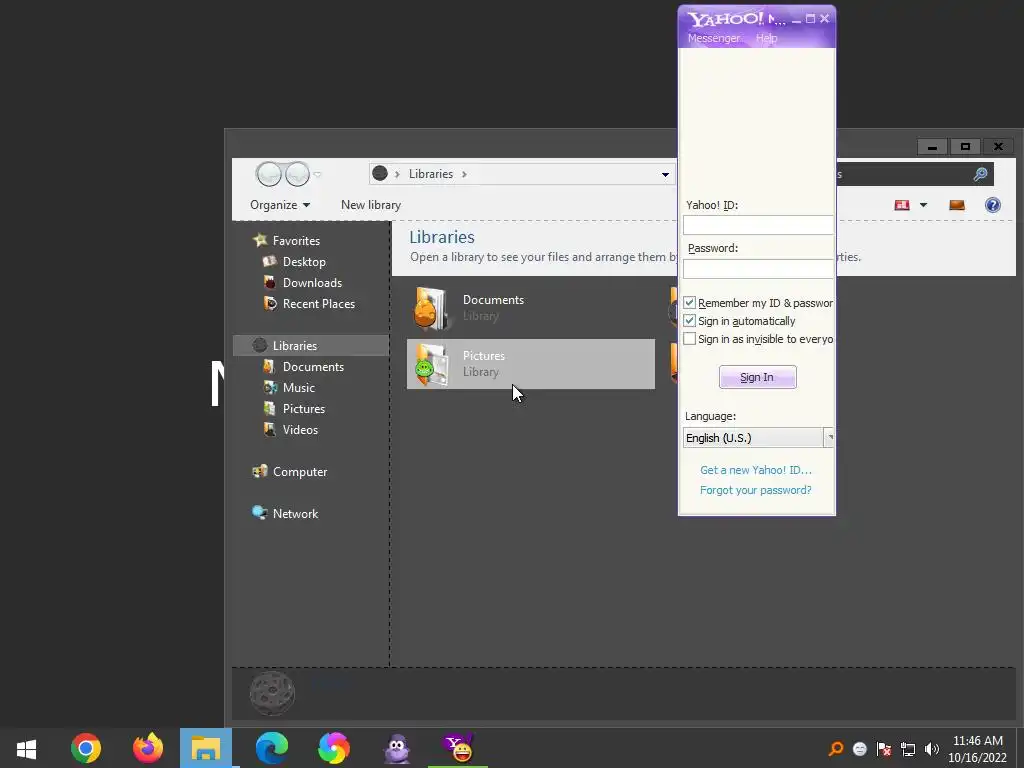Click Libraries in the address bar breadcrumb

click(x=431, y=174)
